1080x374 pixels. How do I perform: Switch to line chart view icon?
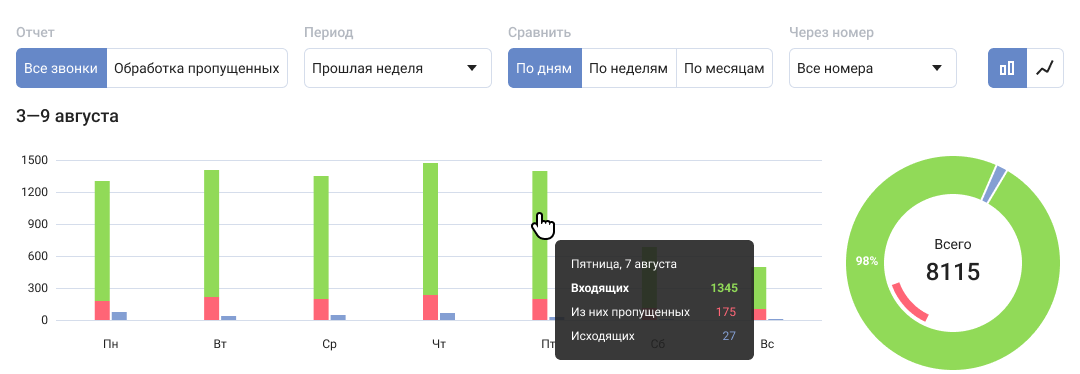(1045, 68)
